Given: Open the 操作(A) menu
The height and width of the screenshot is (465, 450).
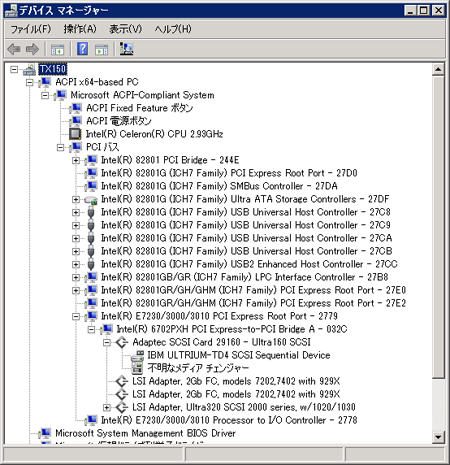Looking at the screenshot, I should [x=80, y=29].
